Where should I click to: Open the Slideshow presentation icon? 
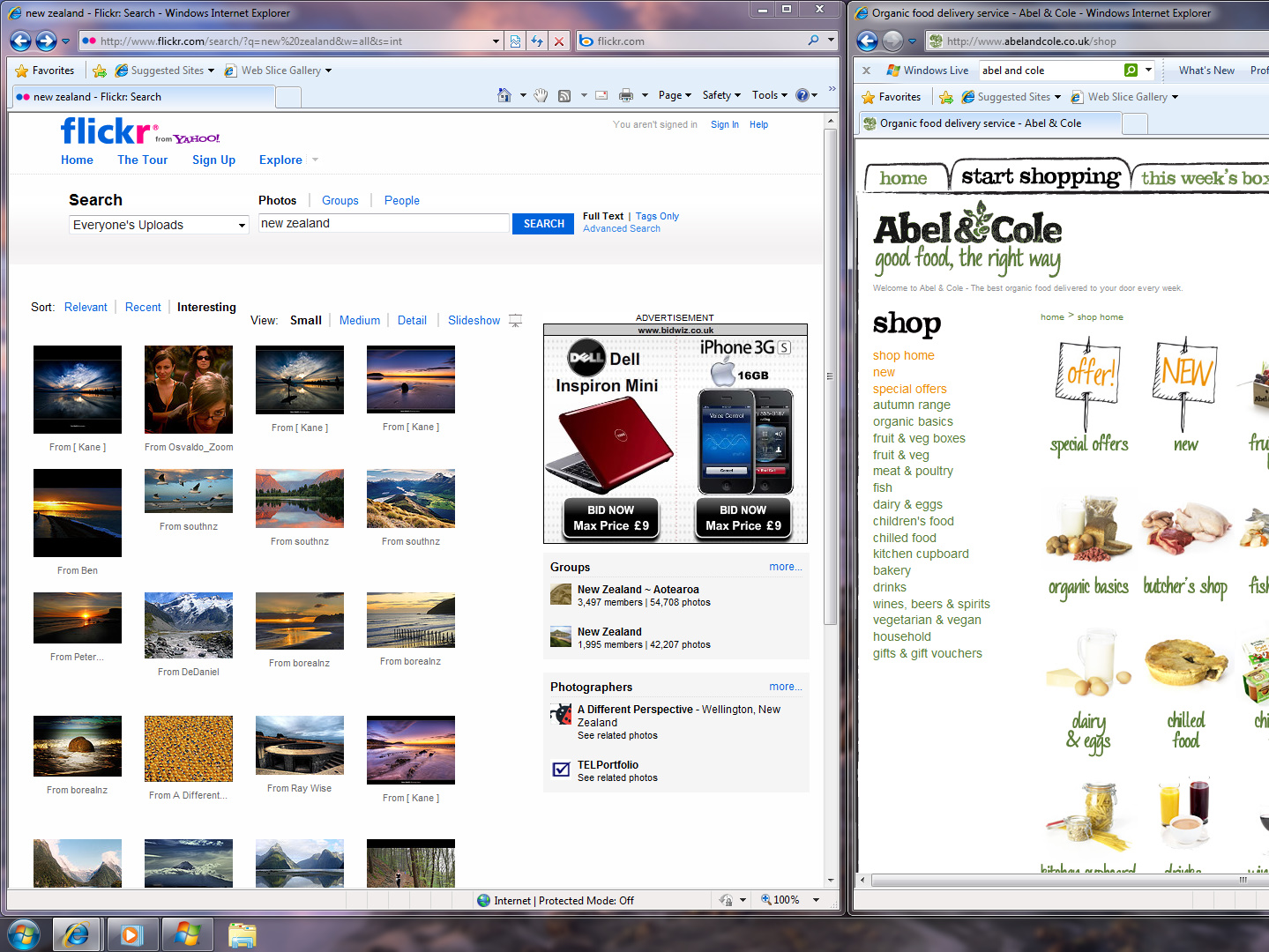click(516, 321)
